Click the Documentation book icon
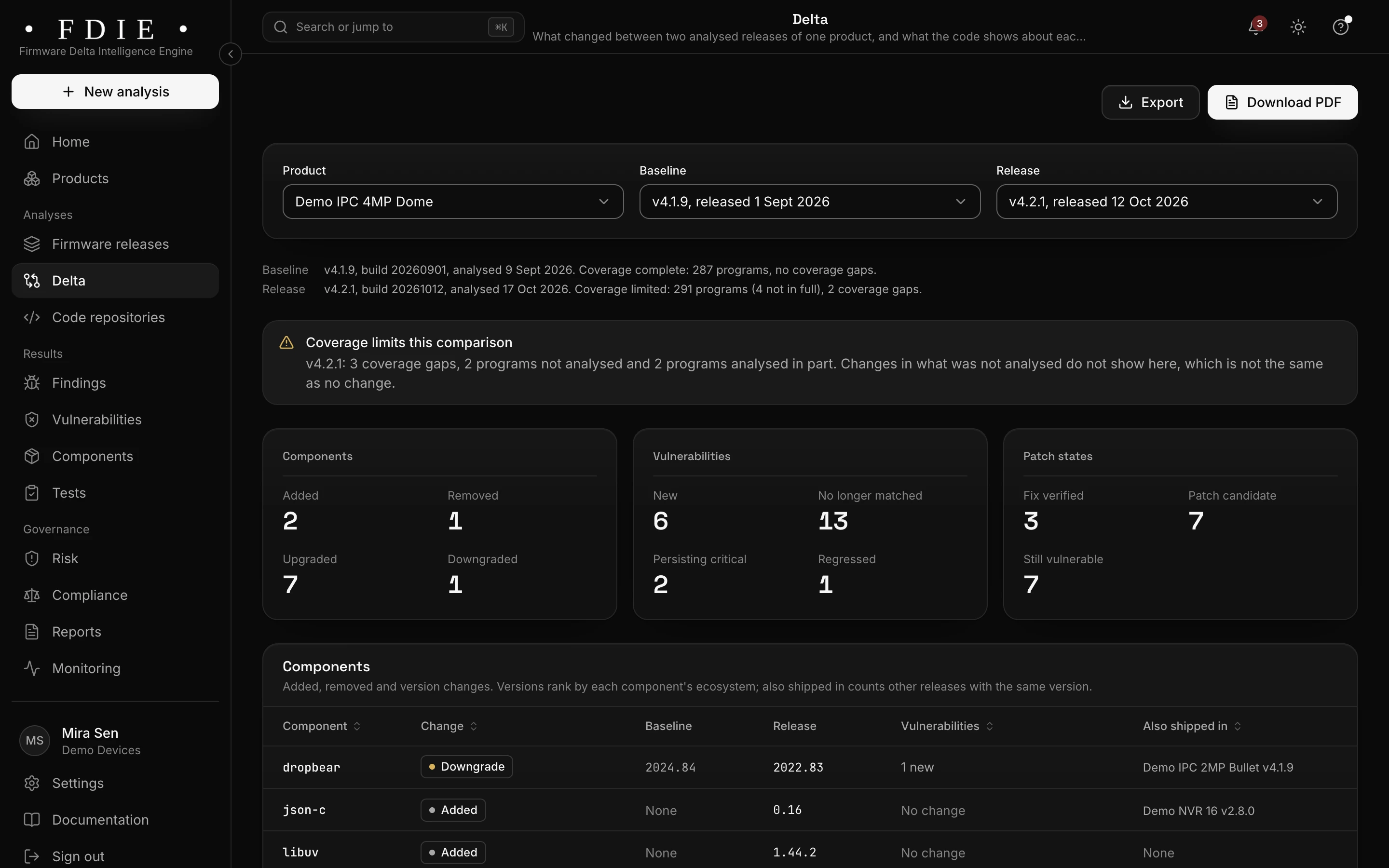 tap(32, 820)
